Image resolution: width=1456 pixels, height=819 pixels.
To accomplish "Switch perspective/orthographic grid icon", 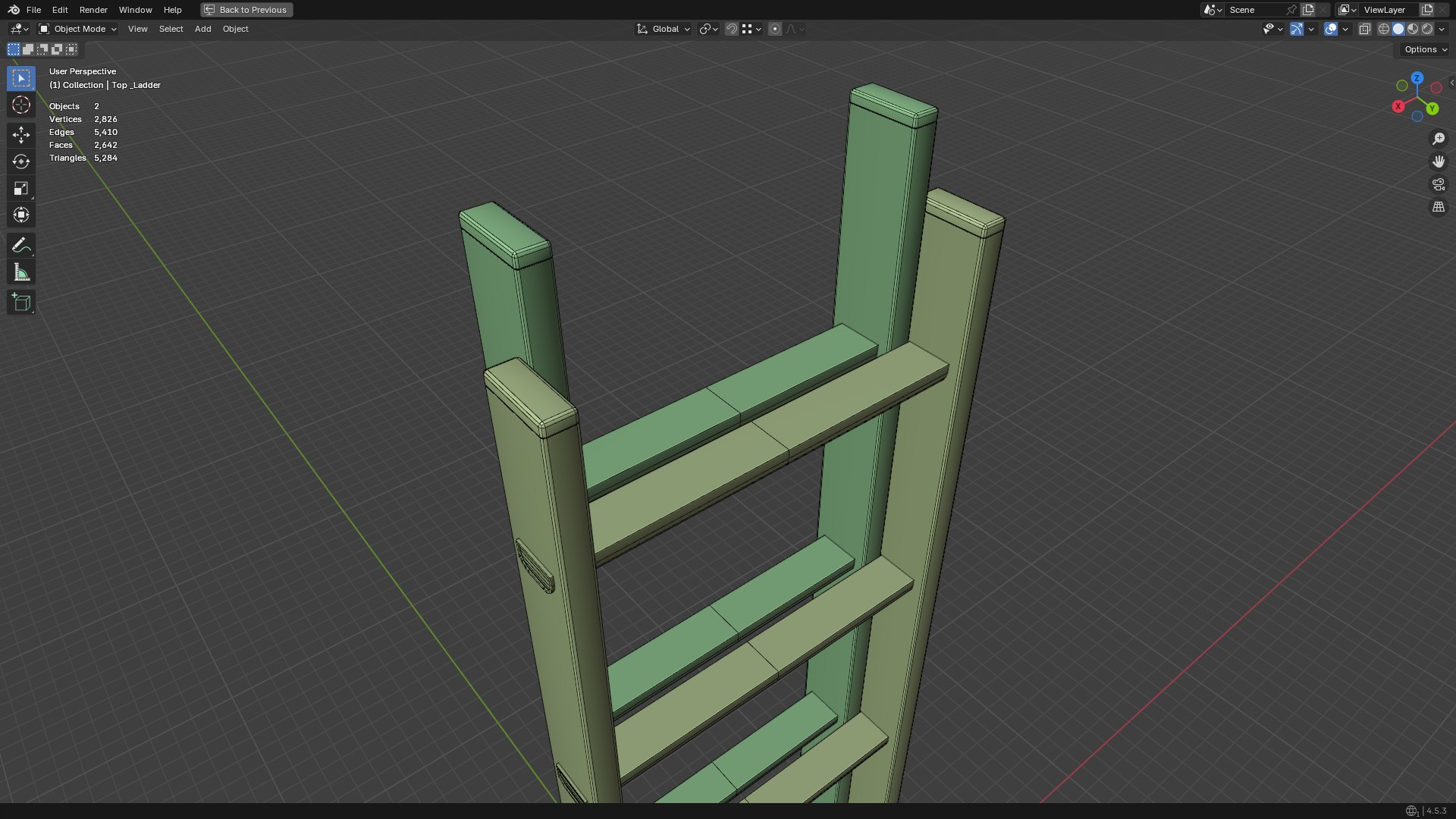I will (x=1438, y=207).
